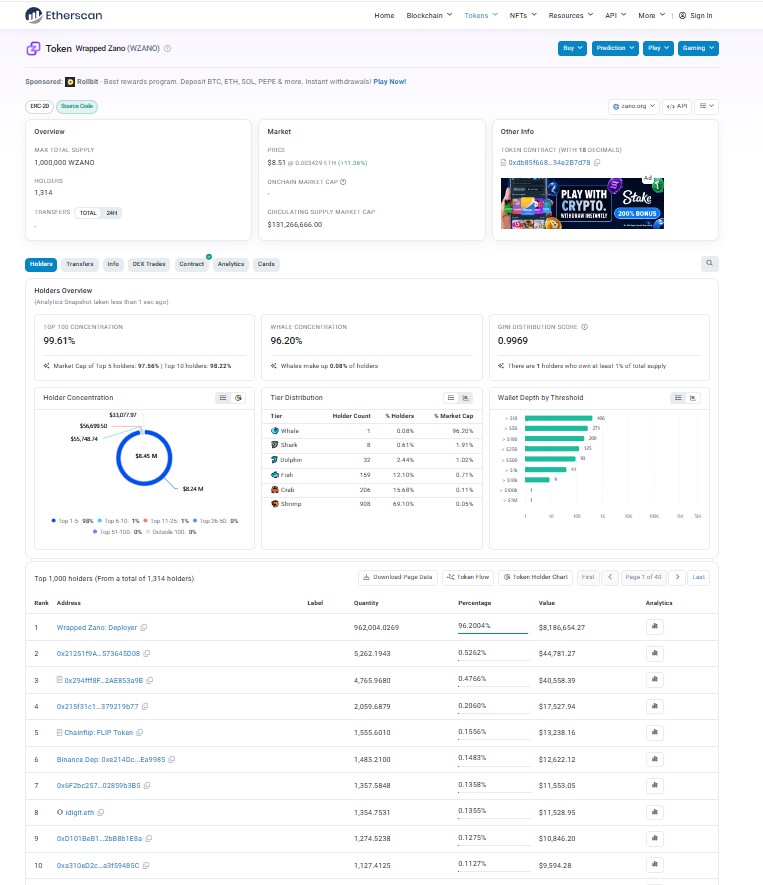Open analytics for Chainflip: FLIP Token row

click(x=655, y=733)
